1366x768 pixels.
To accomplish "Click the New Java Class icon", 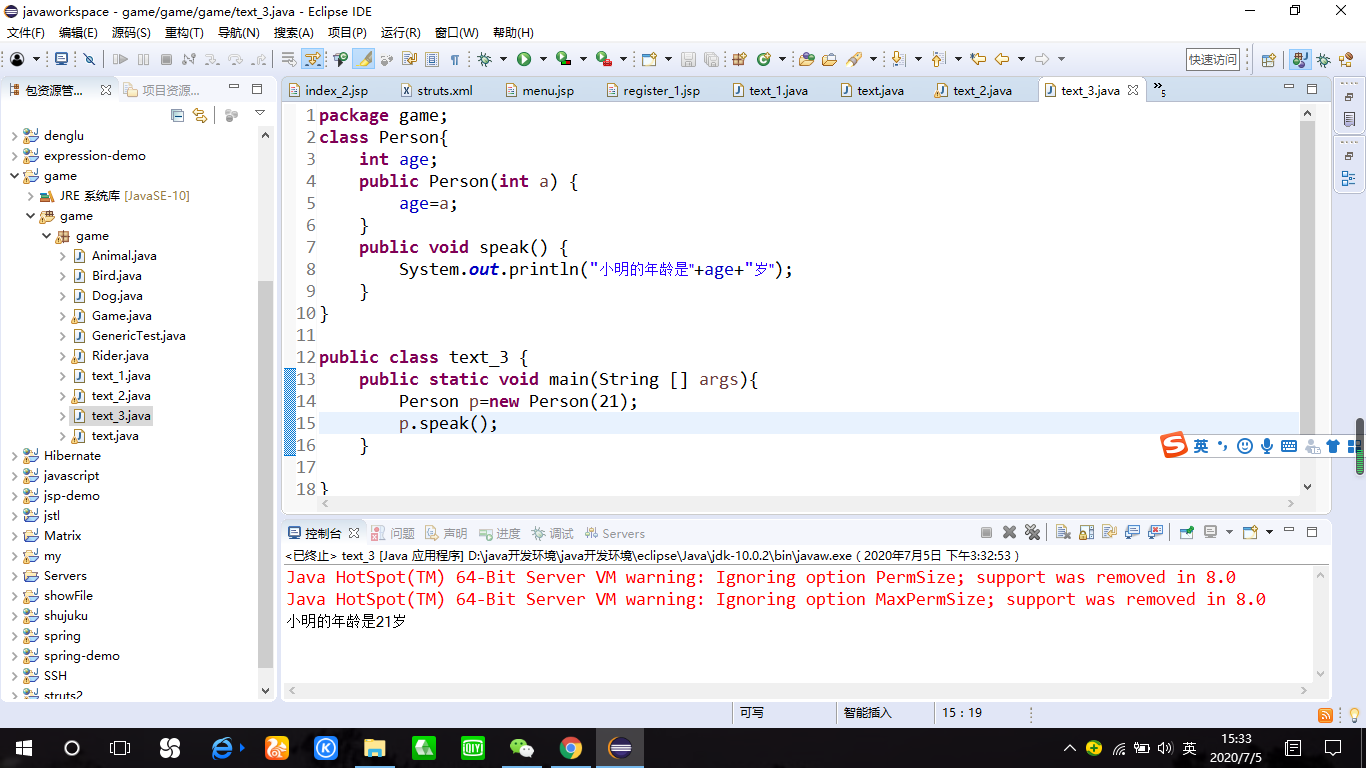I will point(763,59).
